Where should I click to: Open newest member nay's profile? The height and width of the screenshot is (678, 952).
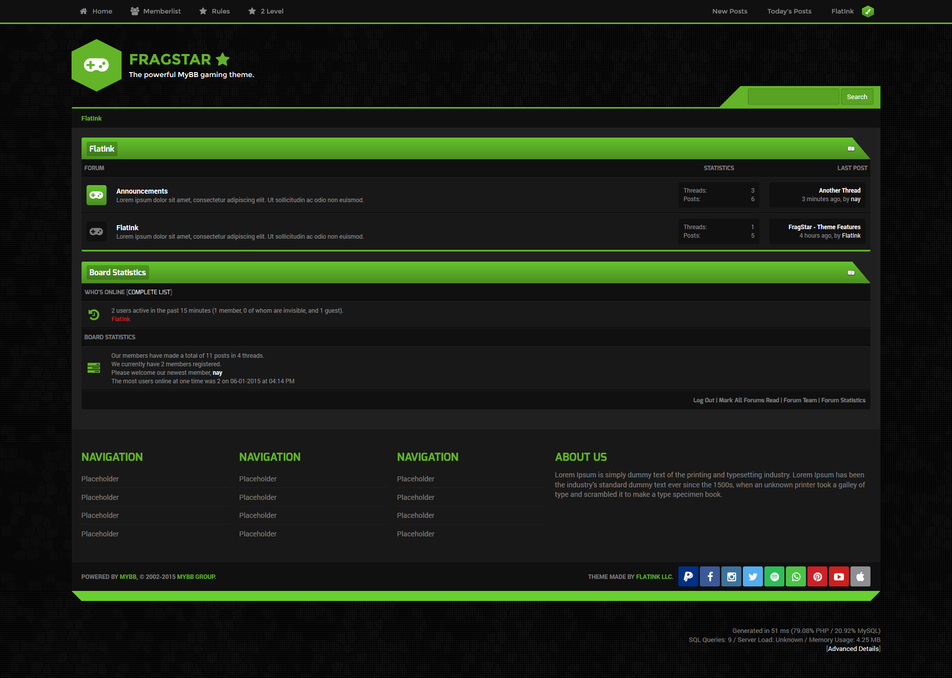(217, 373)
